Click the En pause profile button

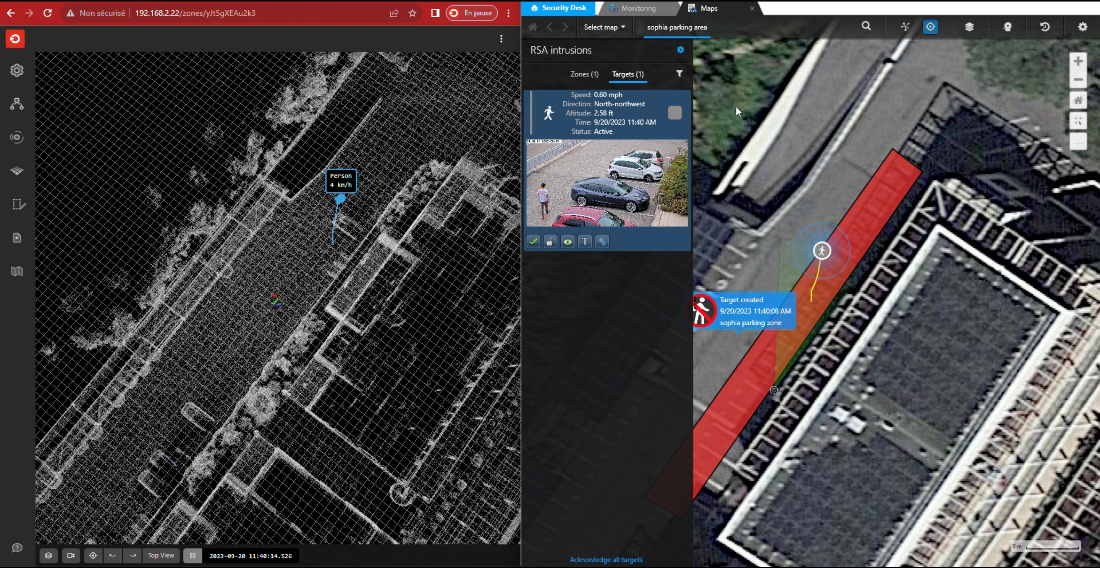click(x=472, y=13)
